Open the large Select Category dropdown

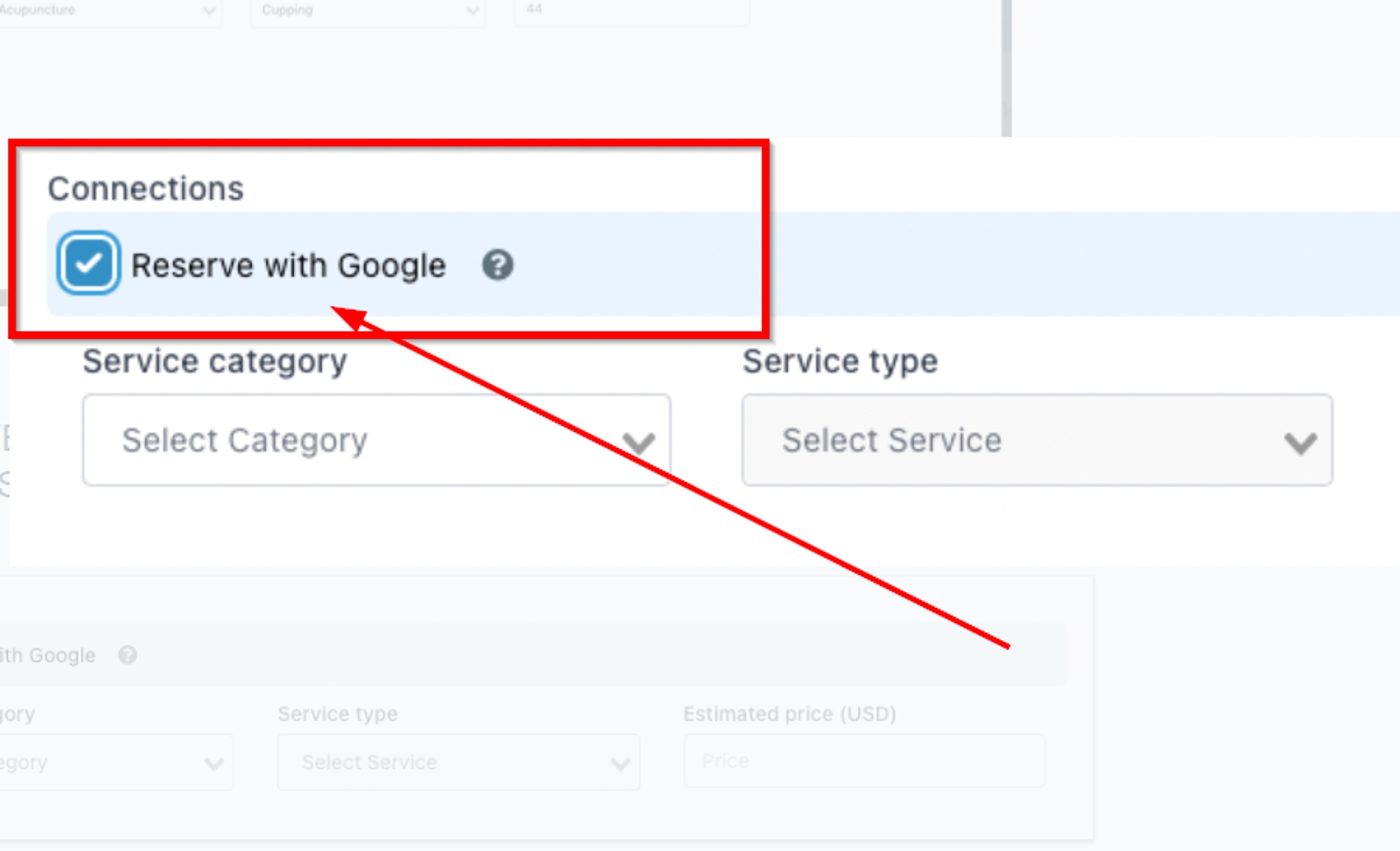(x=376, y=440)
